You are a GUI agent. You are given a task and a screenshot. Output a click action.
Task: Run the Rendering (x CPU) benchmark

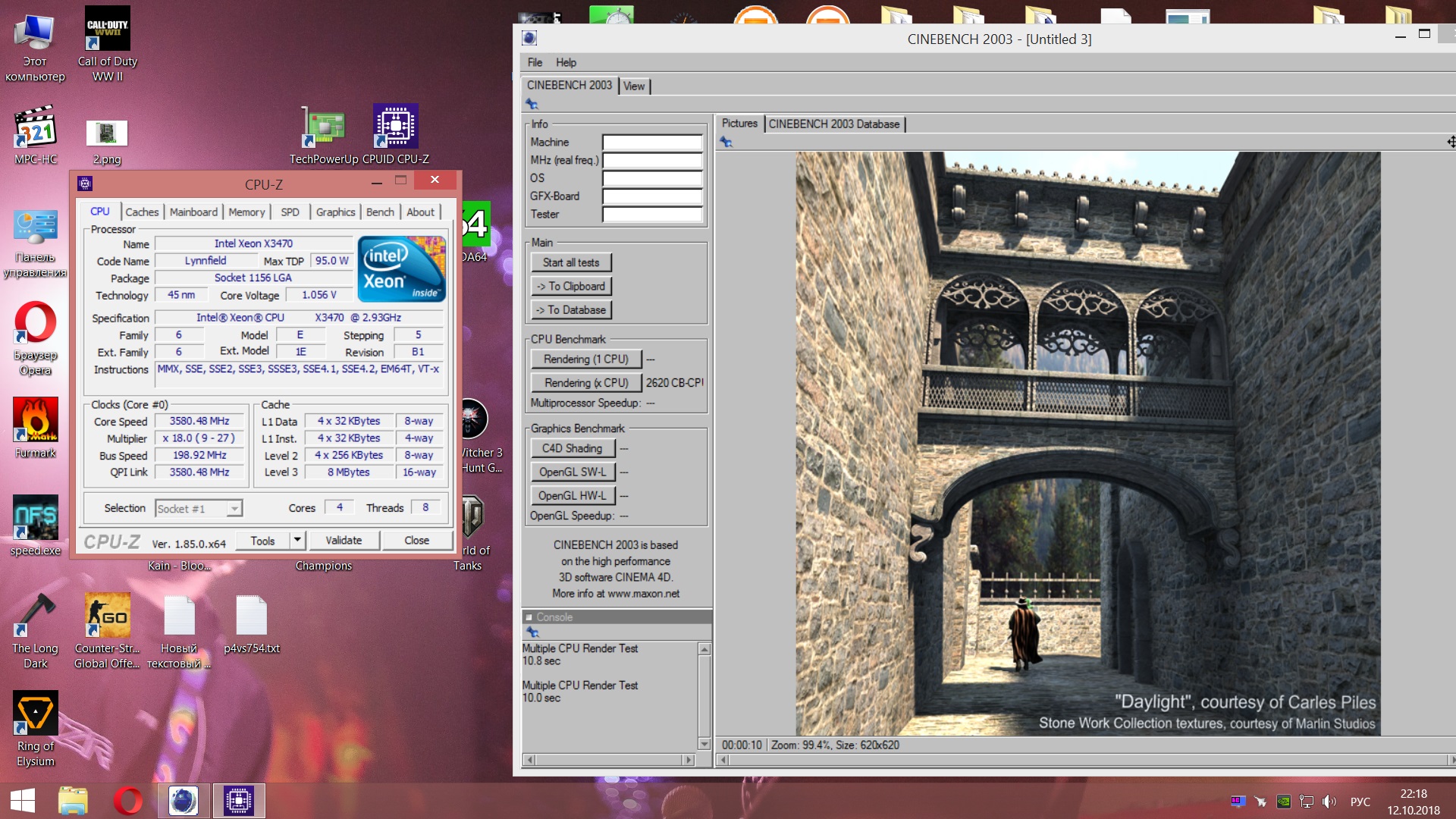pyautogui.click(x=585, y=383)
